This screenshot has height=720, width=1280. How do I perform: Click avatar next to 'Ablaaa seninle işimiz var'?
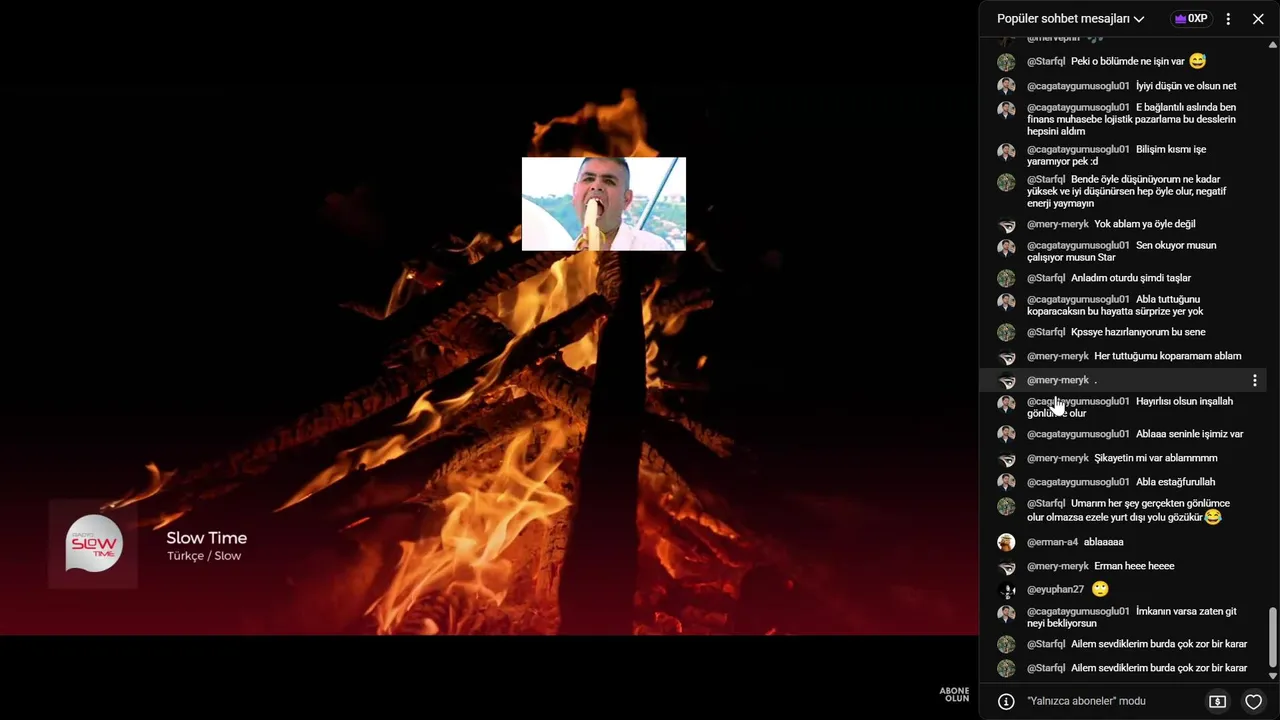(1006, 434)
